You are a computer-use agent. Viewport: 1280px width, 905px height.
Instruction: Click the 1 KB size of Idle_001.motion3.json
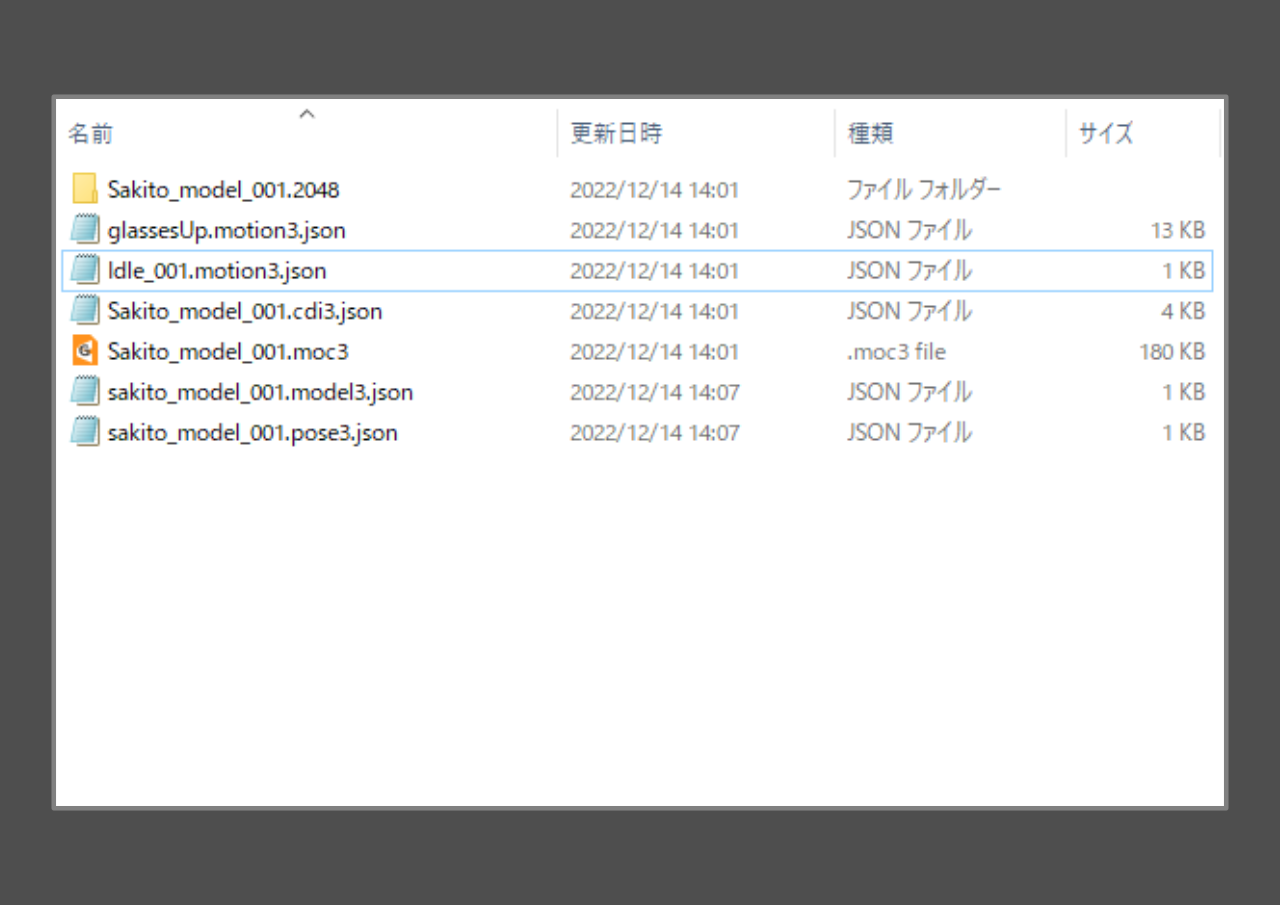(1183, 271)
